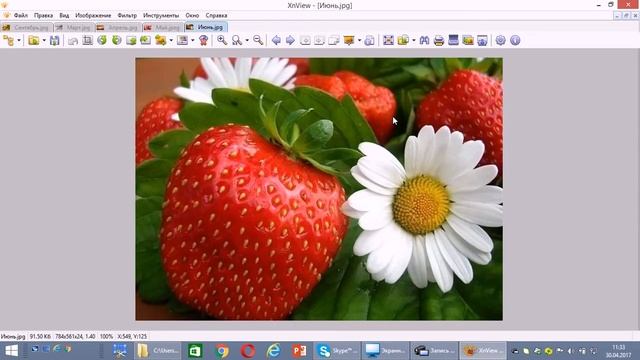The width and height of the screenshot is (640, 360).
Task: Save the image with the floppy disk icon
Action: (55, 40)
